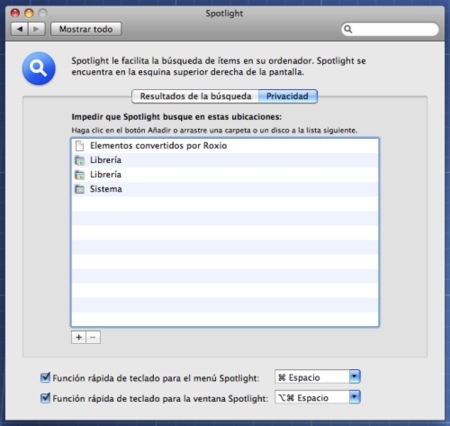Click document icon beside Elementos convertidos por Roxio

point(79,146)
